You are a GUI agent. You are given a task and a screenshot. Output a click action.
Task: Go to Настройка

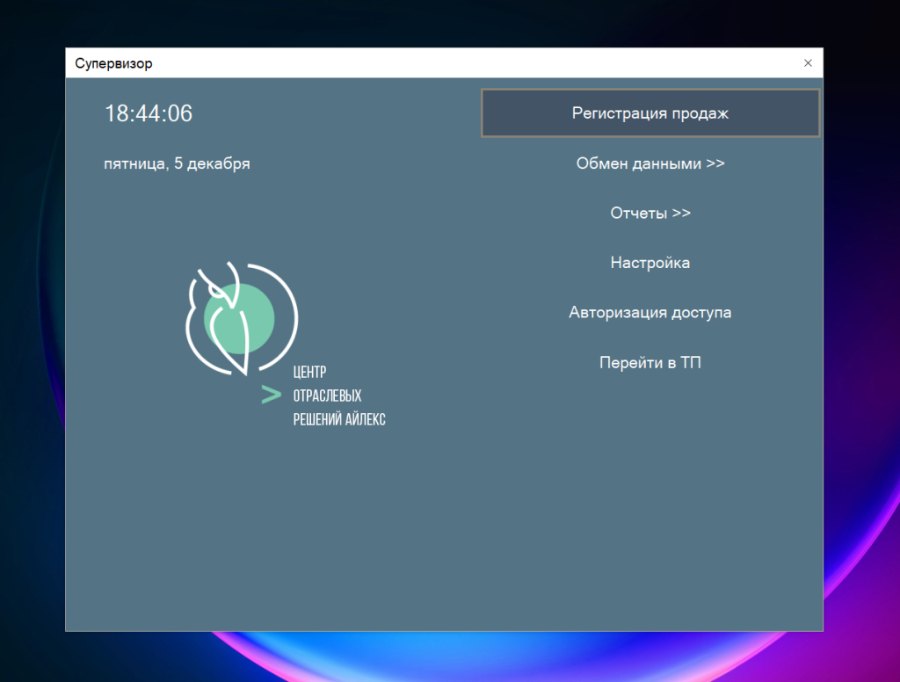[x=650, y=263]
